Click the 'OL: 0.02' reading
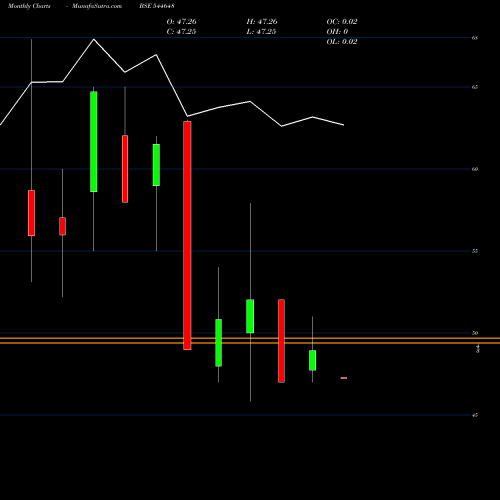 [342, 41]
